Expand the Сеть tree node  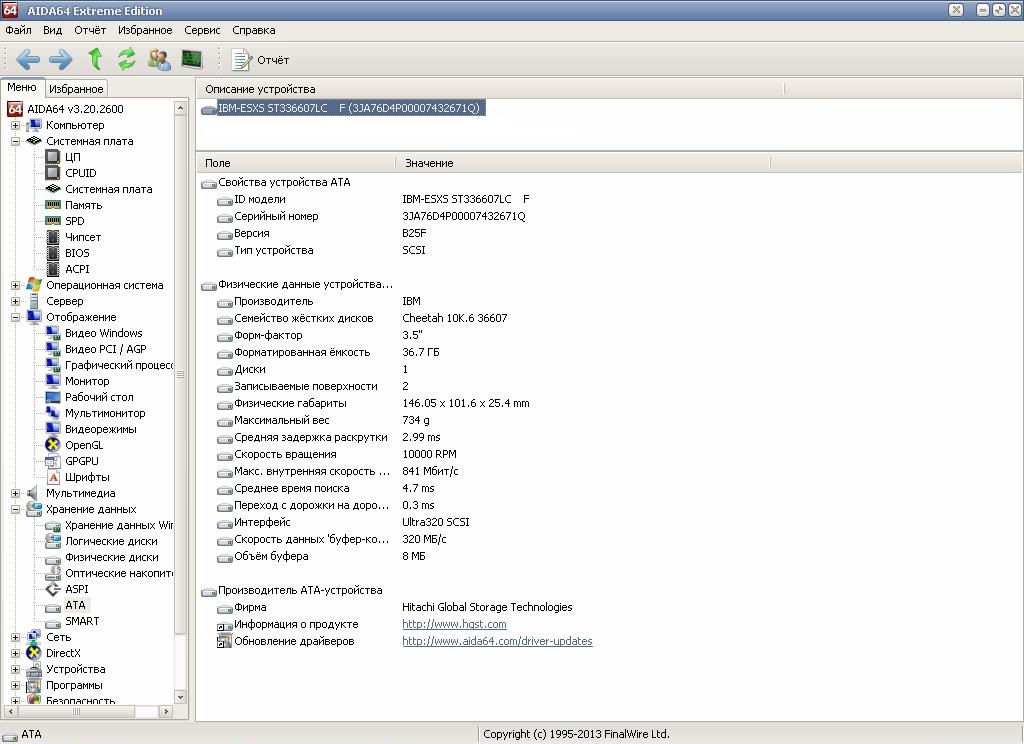[x=15, y=638]
